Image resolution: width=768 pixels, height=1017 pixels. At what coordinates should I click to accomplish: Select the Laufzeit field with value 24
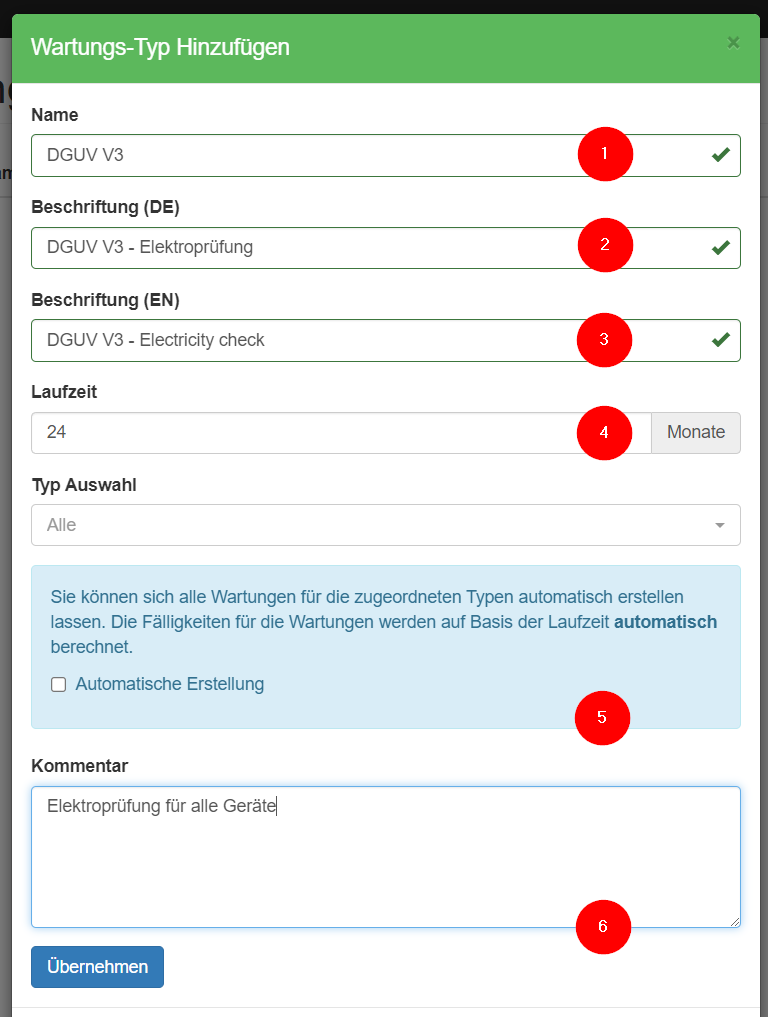pos(300,433)
